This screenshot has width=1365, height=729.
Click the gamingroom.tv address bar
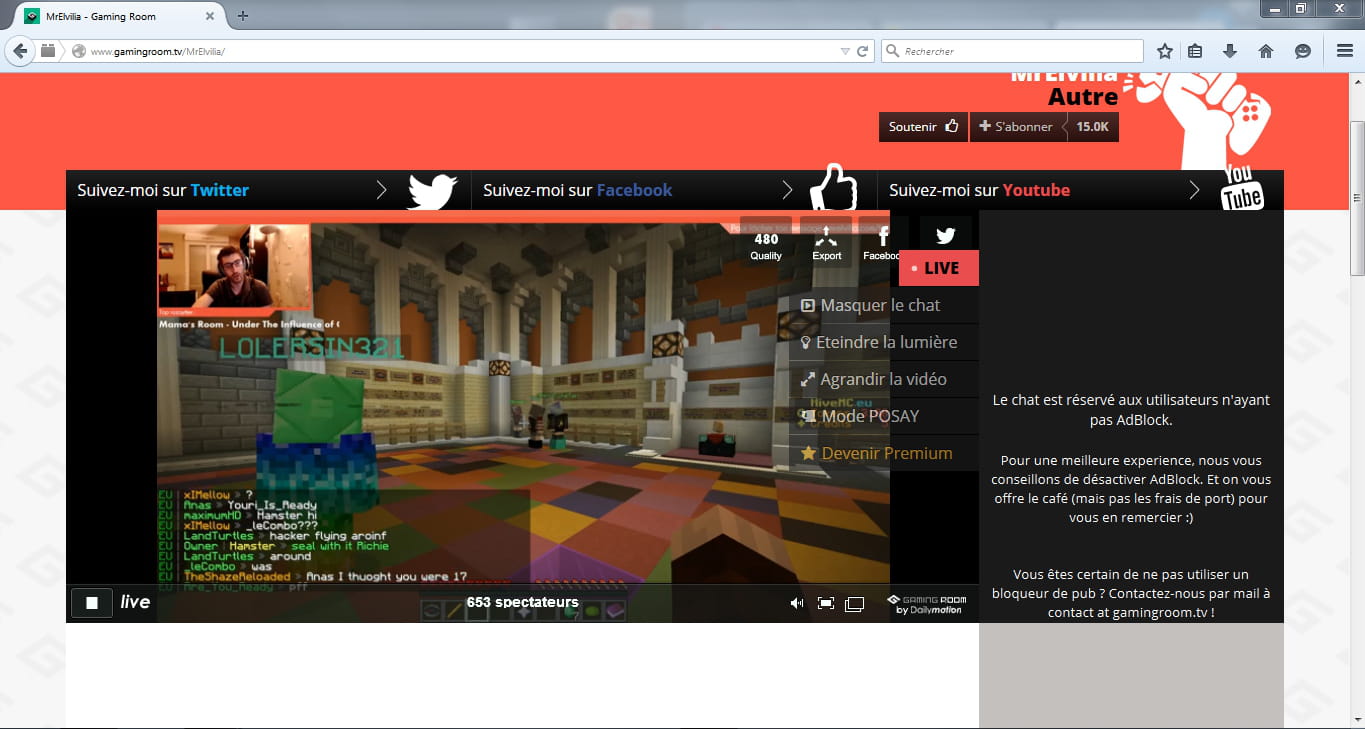click(455, 51)
